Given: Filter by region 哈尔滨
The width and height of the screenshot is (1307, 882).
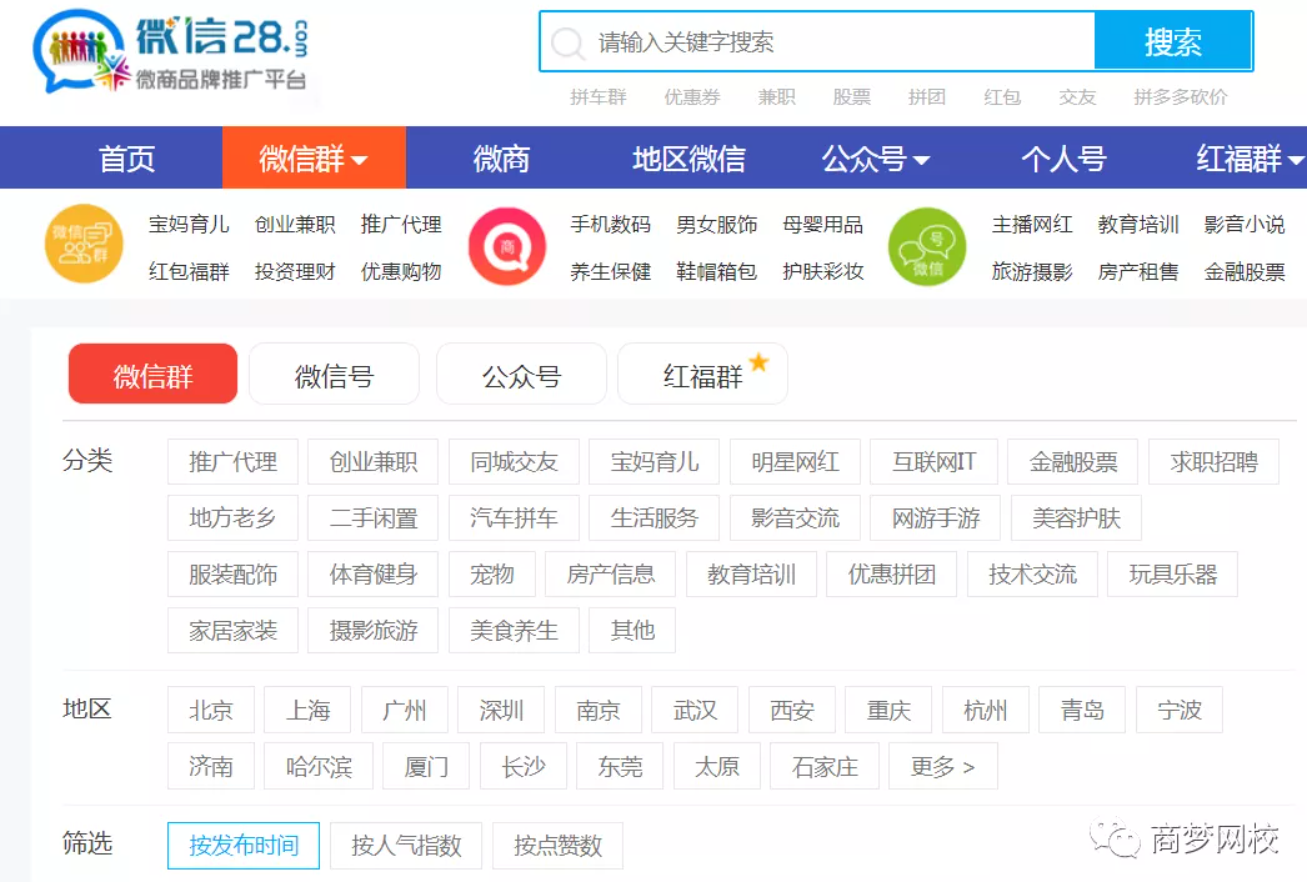Looking at the screenshot, I should pyautogui.click(x=318, y=766).
